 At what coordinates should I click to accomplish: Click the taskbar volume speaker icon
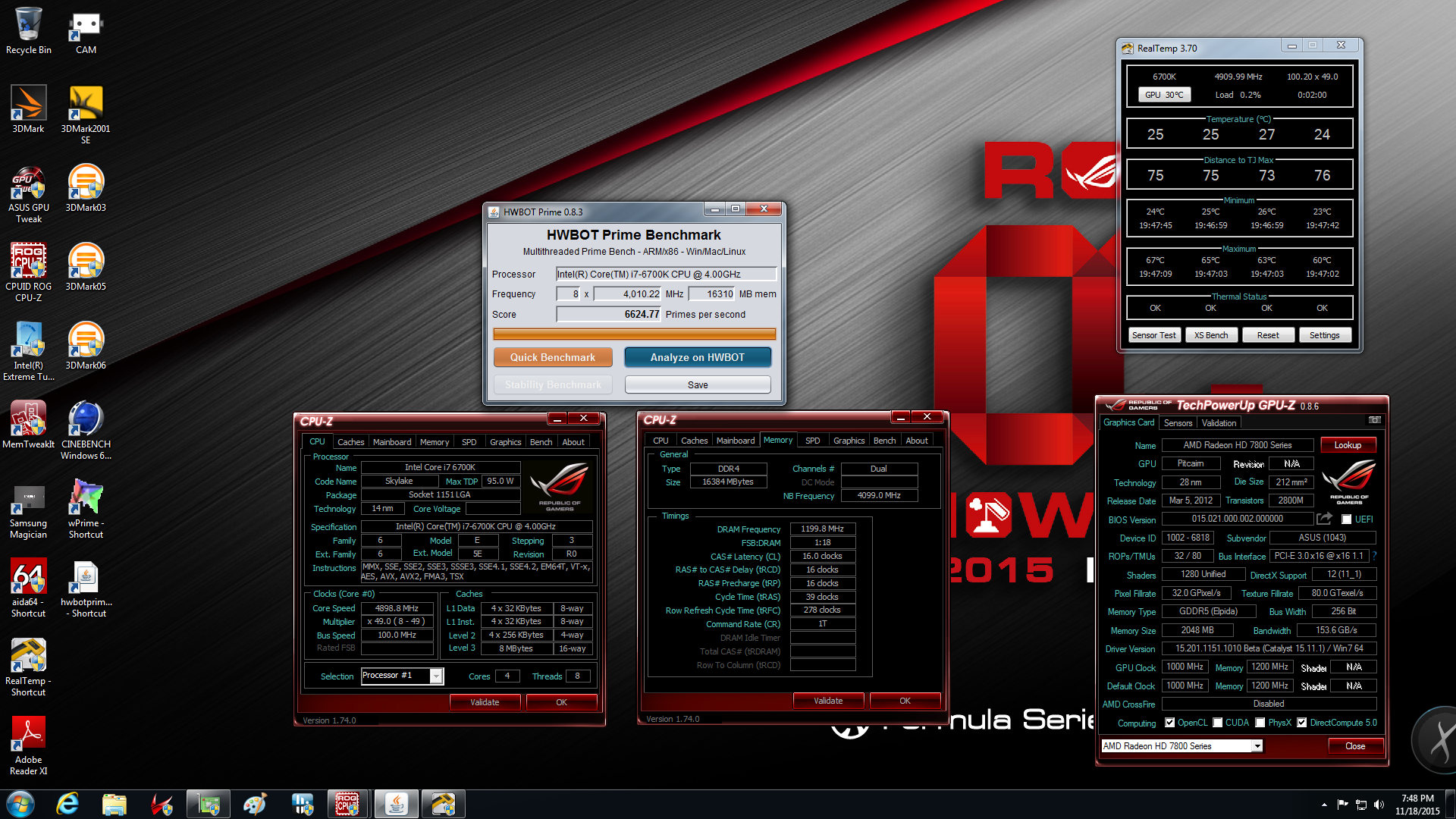[x=1379, y=805]
